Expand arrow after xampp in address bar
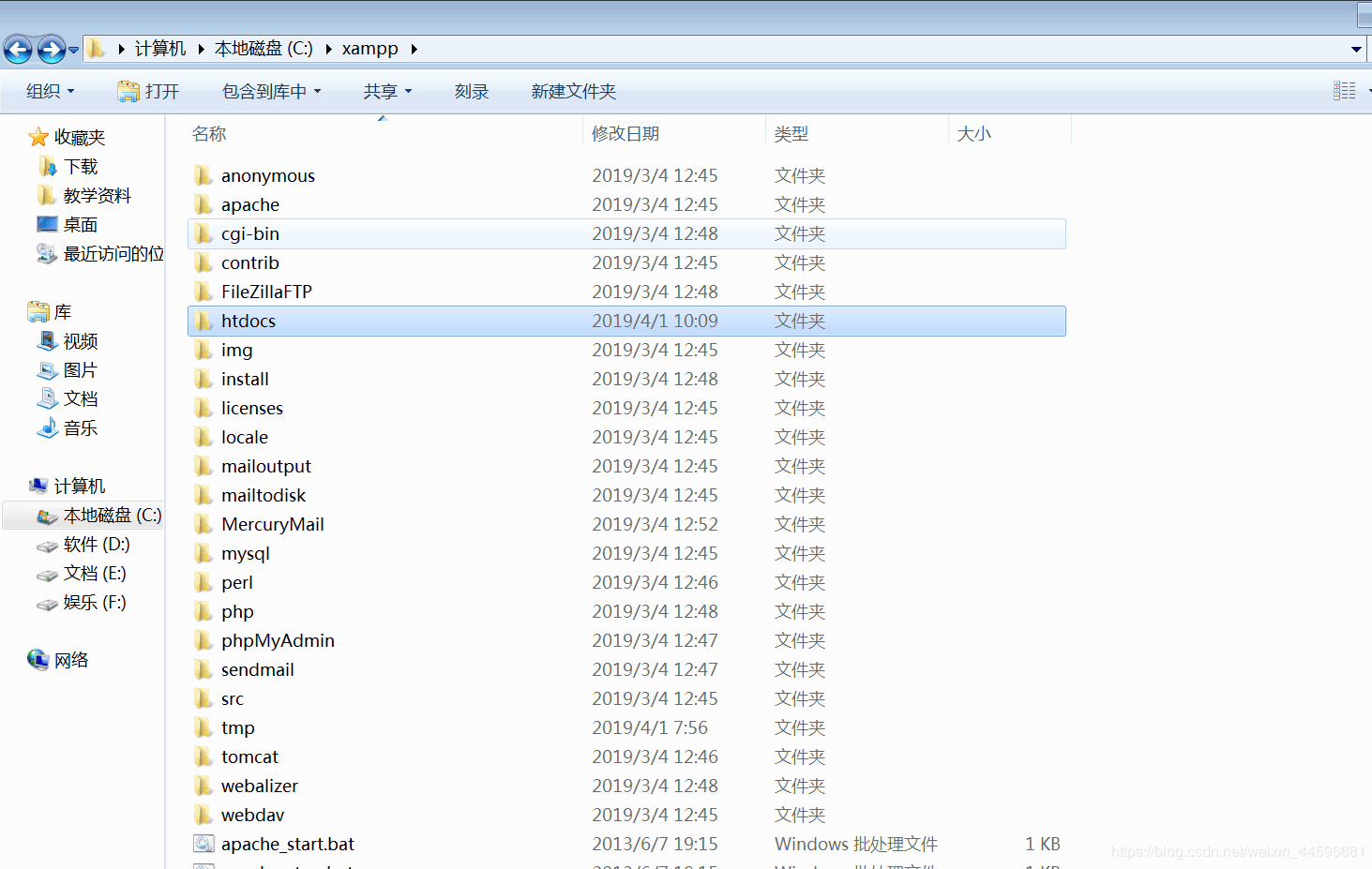This screenshot has height=869, width=1372. (x=413, y=49)
